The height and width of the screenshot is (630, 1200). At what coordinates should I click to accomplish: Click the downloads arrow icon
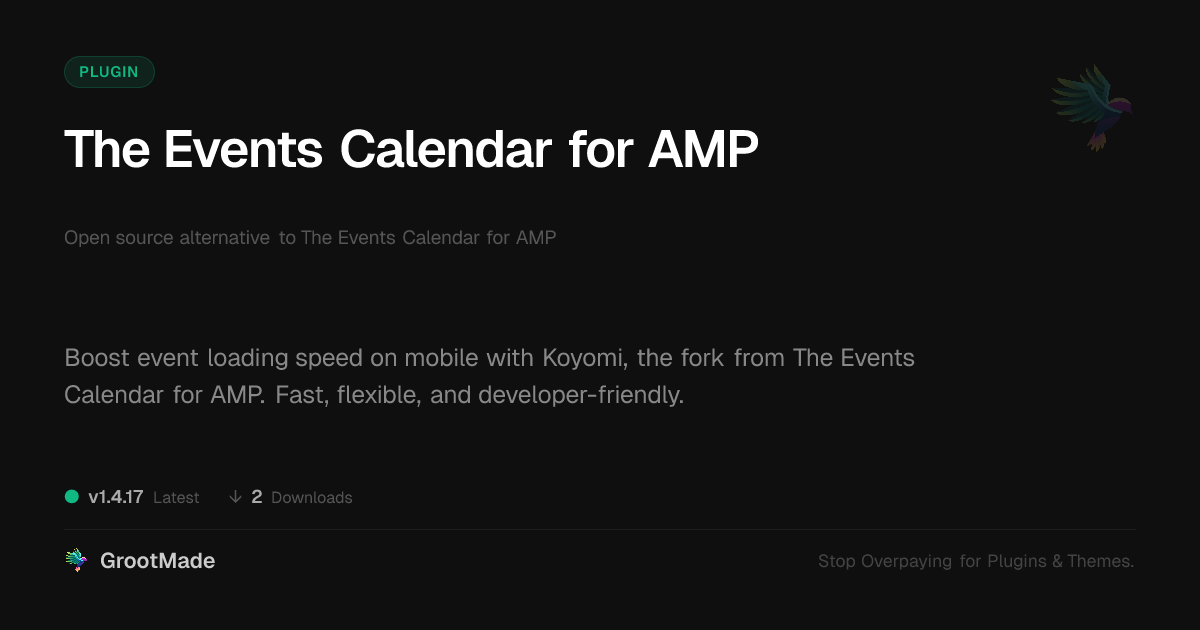235,497
